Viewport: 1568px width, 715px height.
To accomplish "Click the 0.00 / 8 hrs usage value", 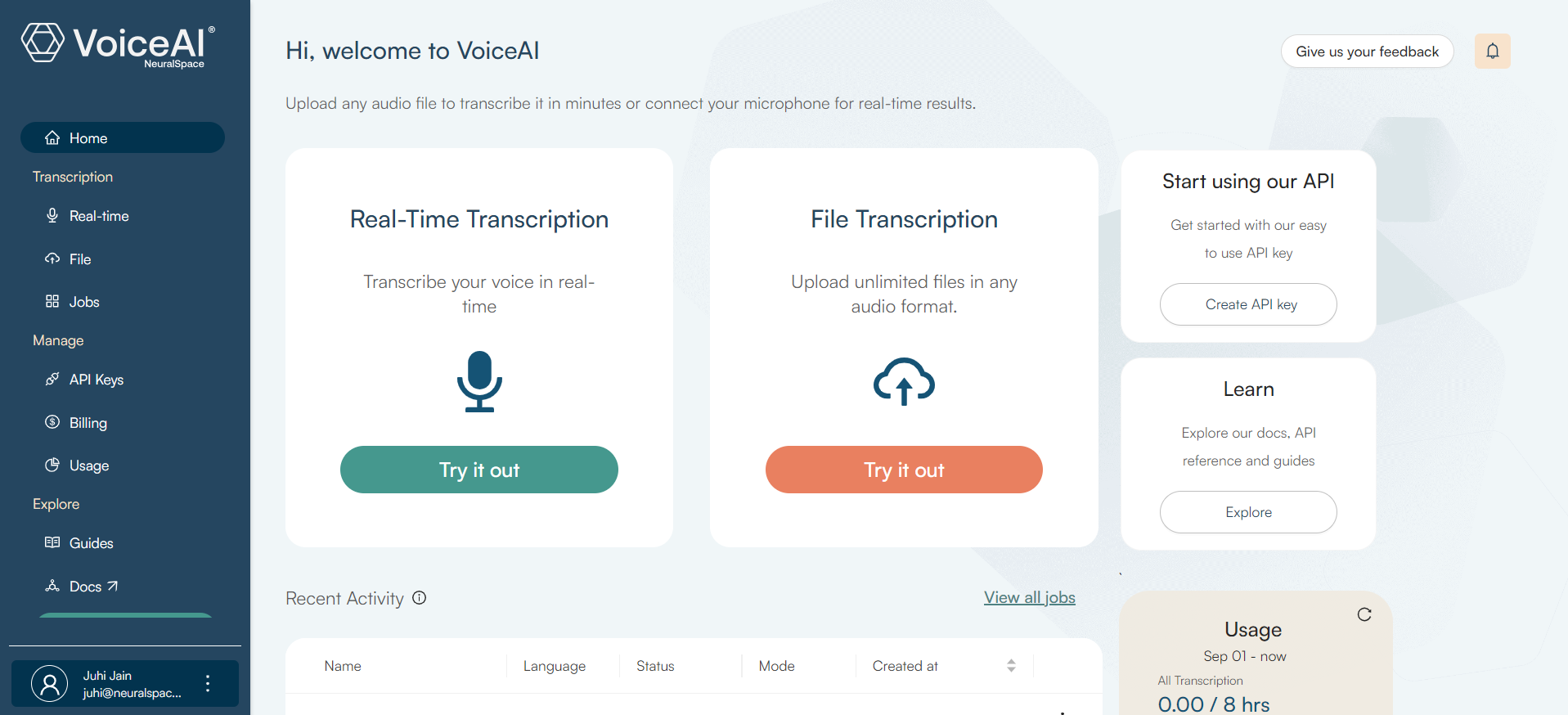I will click(1214, 704).
